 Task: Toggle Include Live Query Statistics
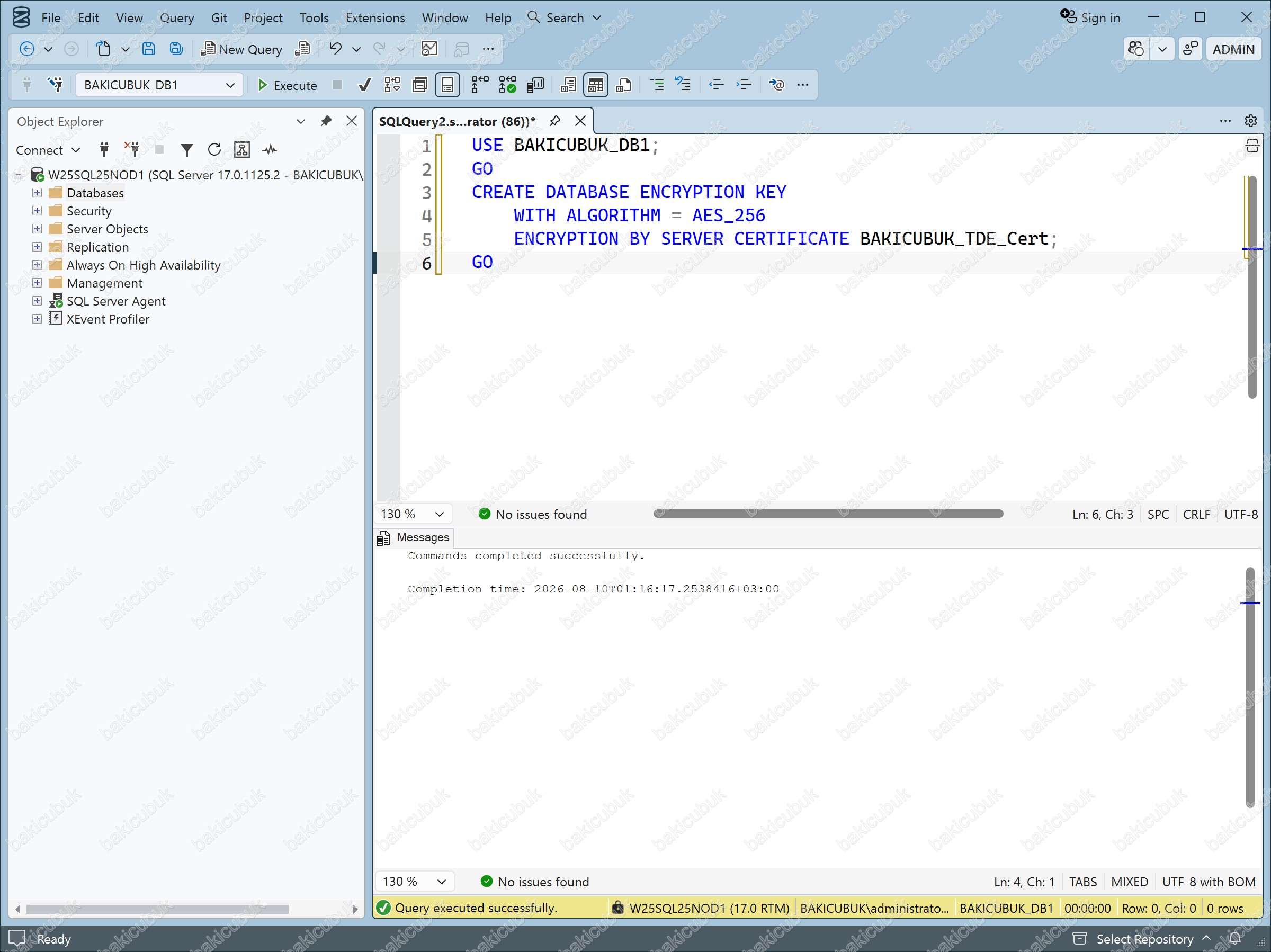pos(507,85)
